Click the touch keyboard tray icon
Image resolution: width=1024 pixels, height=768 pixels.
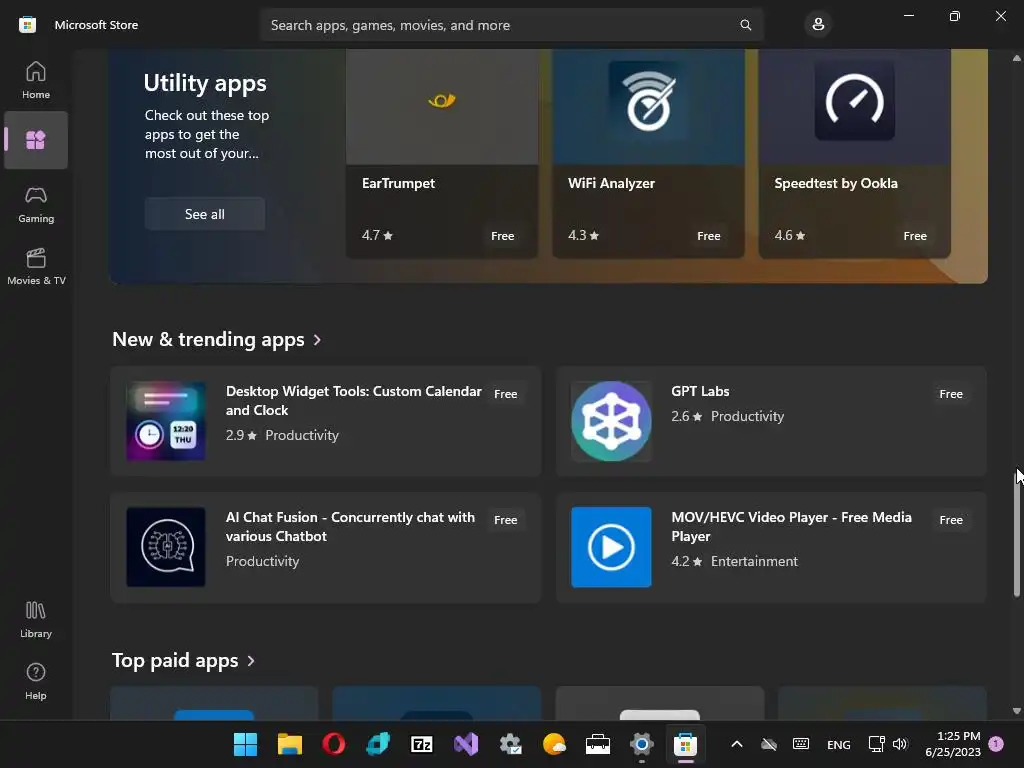[801, 744]
